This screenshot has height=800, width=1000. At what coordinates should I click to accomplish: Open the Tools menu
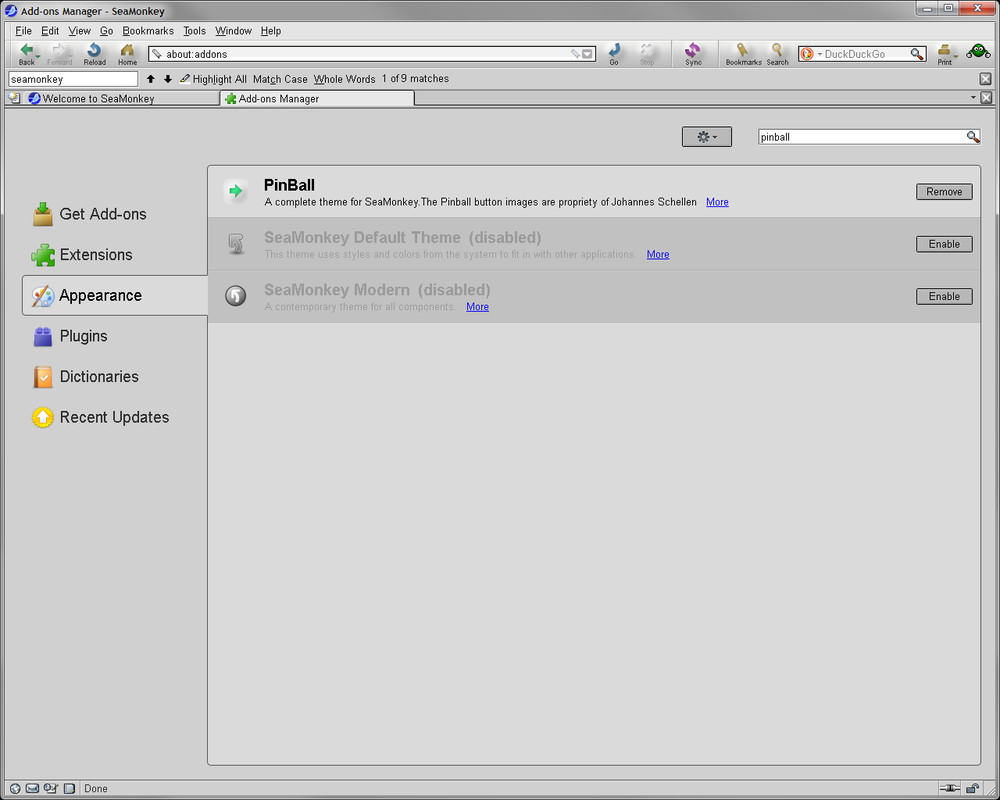[195, 31]
